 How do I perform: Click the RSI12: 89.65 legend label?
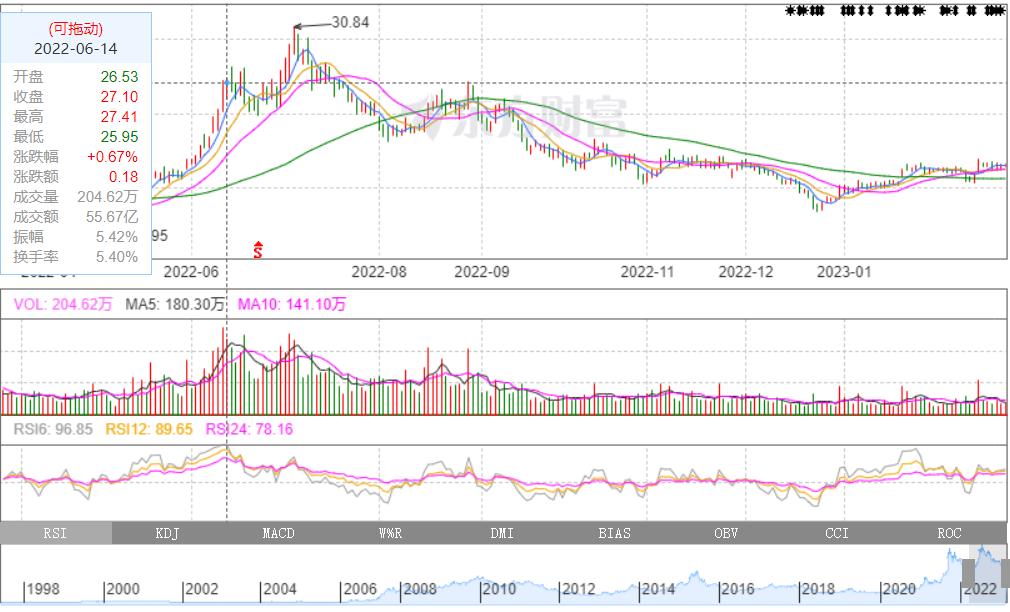[x=149, y=429]
